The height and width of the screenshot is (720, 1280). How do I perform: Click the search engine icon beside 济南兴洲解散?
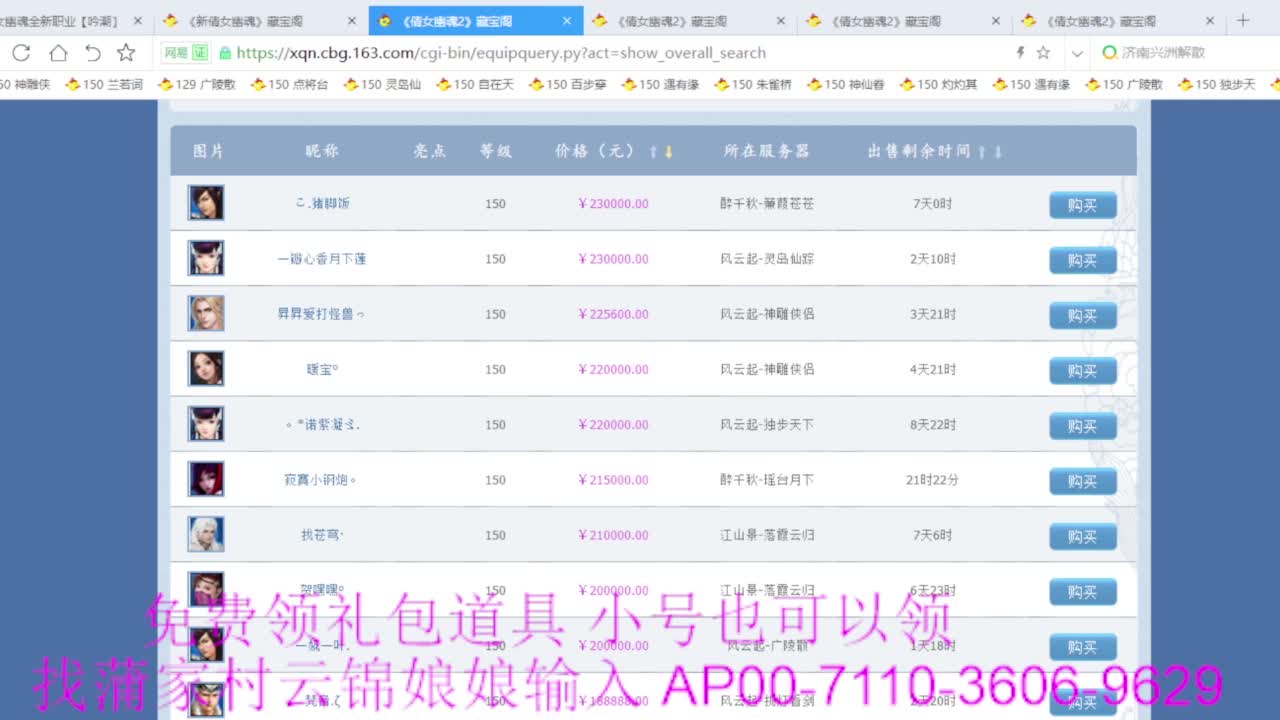pos(1107,53)
